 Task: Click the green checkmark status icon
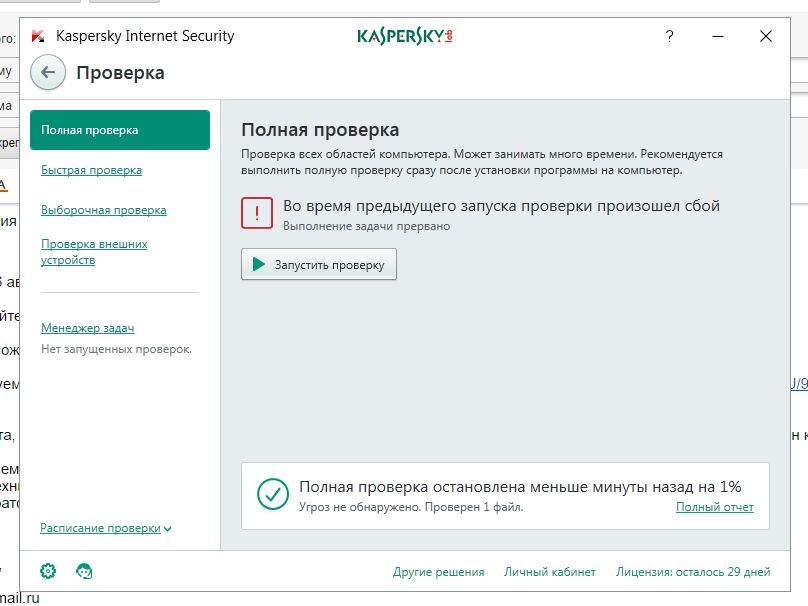[273, 494]
